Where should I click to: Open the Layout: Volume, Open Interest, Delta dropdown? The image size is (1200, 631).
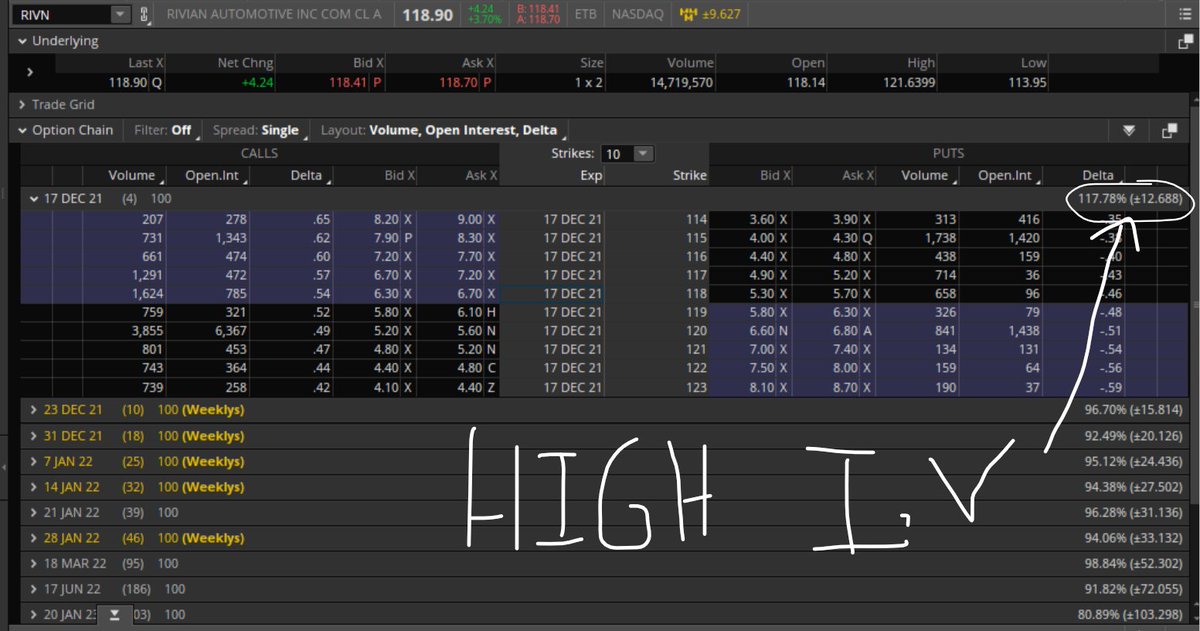point(441,130)
